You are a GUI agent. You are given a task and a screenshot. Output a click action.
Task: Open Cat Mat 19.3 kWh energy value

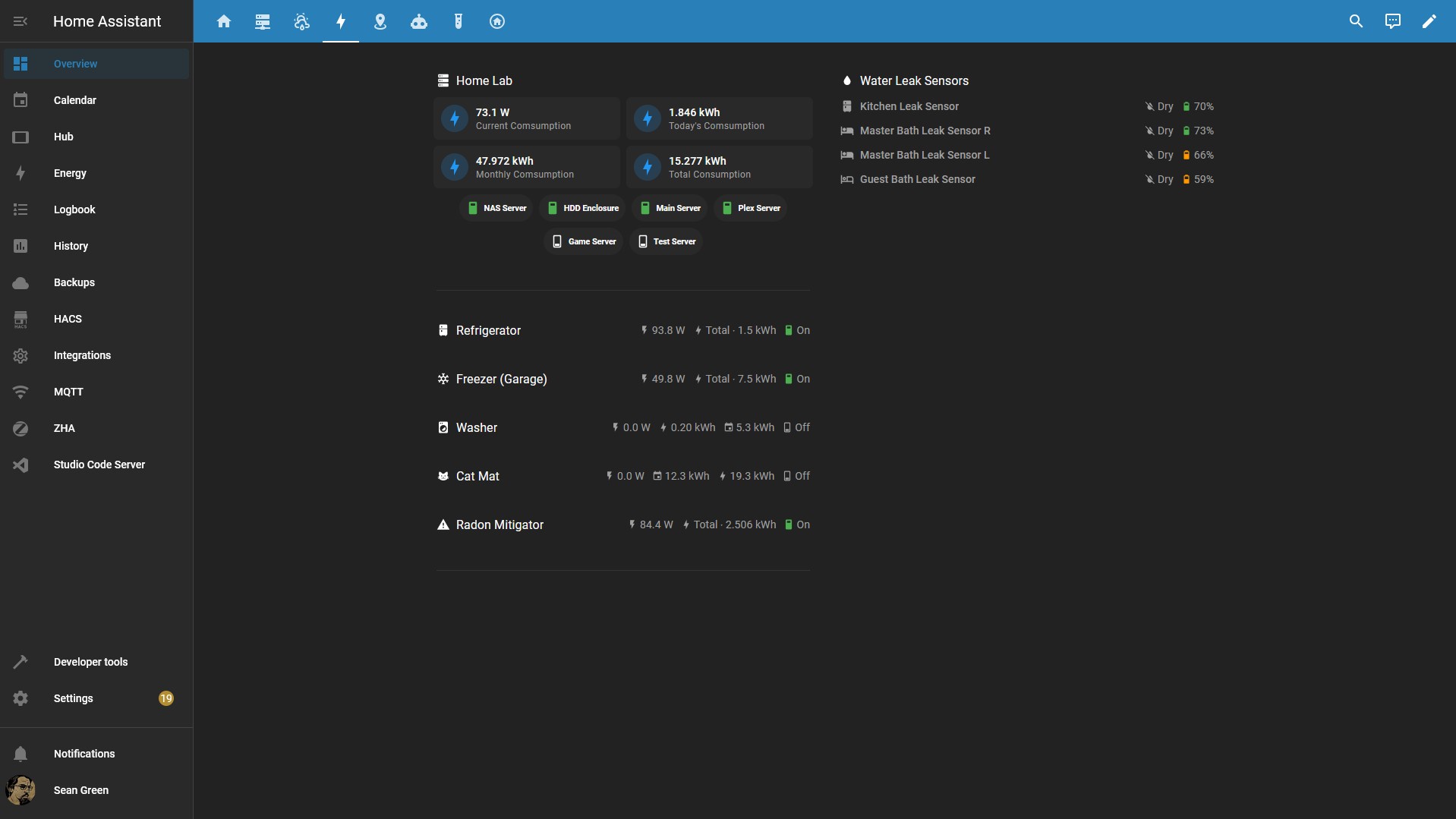click(746, 476)
